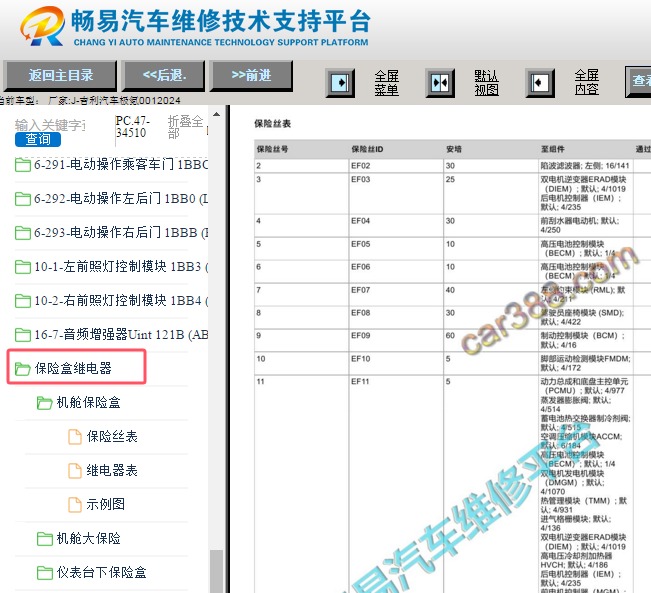
Task: Go back with the <<后退 button
Action: click(164, 76)
